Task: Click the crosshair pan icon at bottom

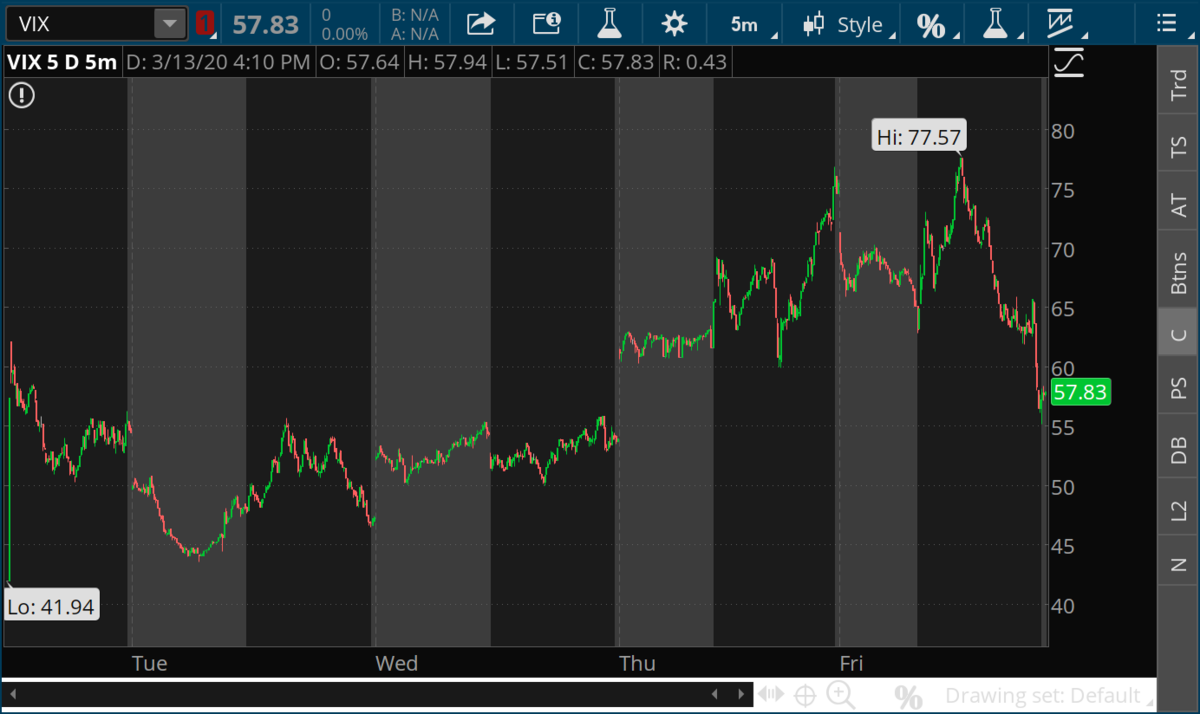Action: (x=805, y=694)
